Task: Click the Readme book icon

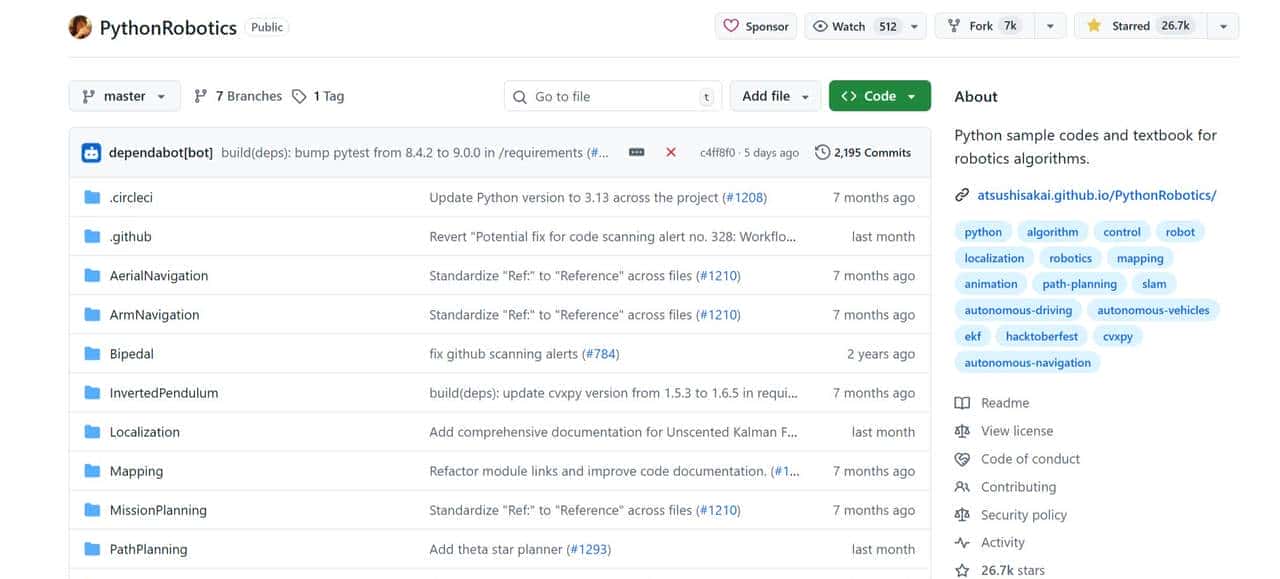Action: [x=962, y=402]
